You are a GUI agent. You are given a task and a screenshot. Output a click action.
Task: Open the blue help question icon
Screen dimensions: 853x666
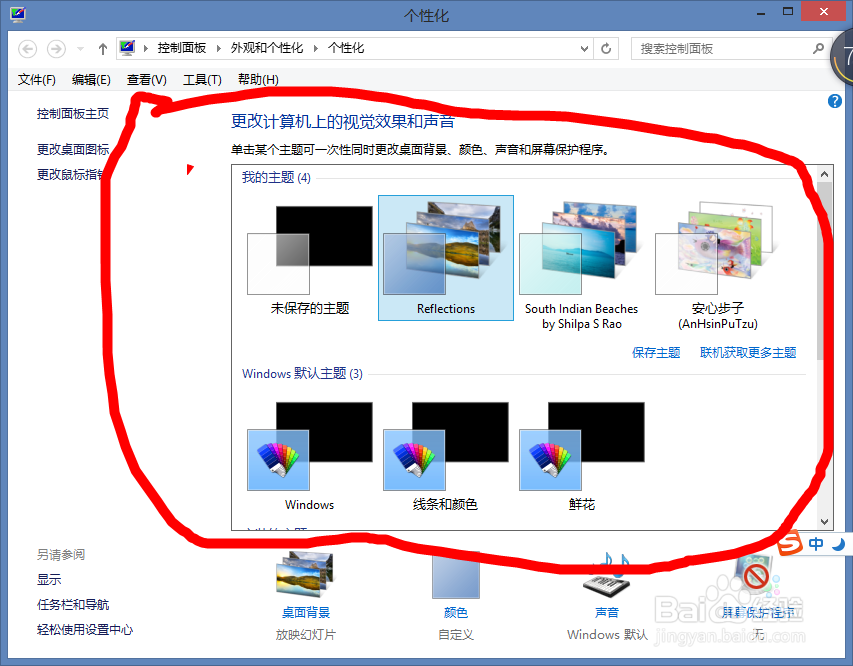click(835, 101)
